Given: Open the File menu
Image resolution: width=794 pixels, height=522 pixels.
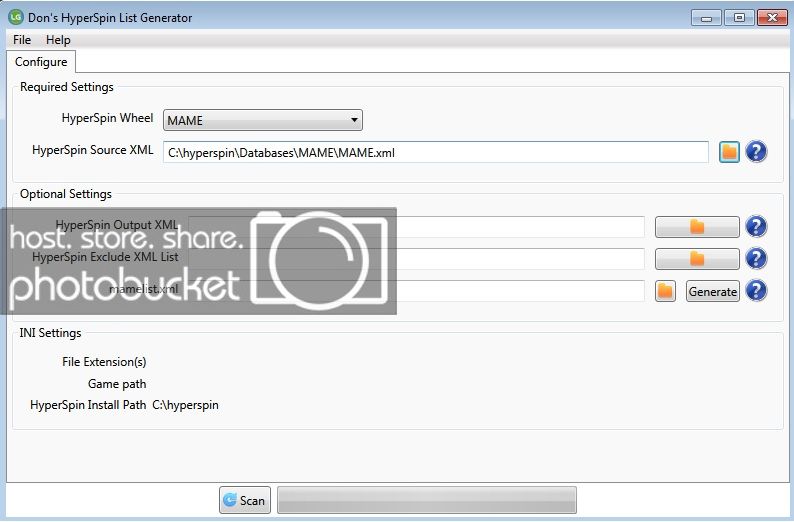Looking at the screenshot, I should (x=22, y=40).
